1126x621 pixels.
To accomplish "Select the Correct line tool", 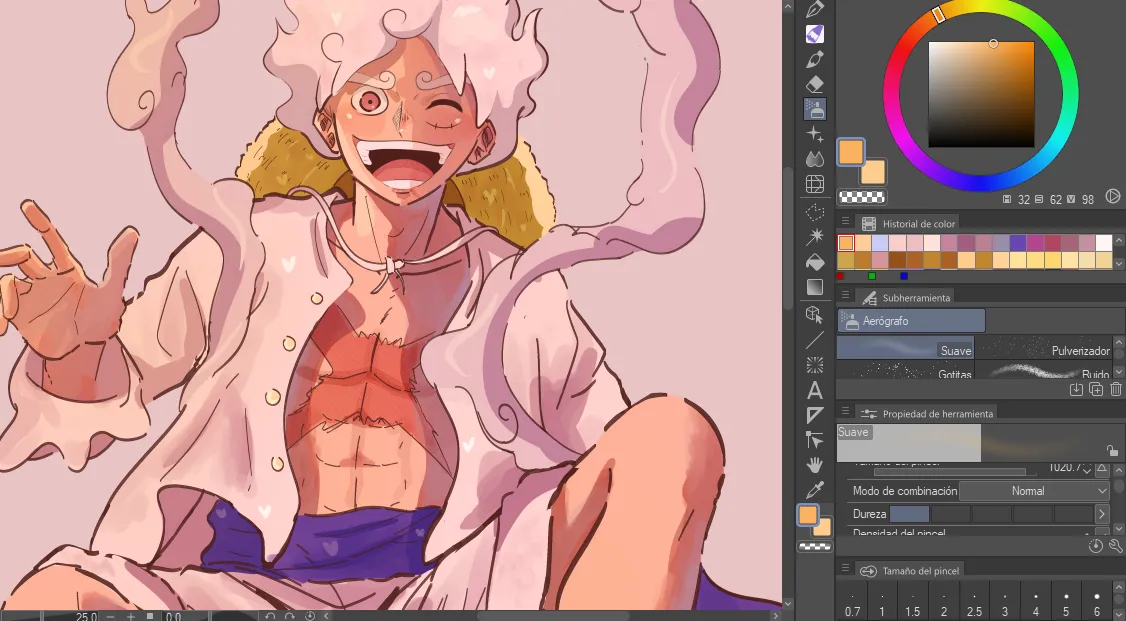I will click(814, 439).
